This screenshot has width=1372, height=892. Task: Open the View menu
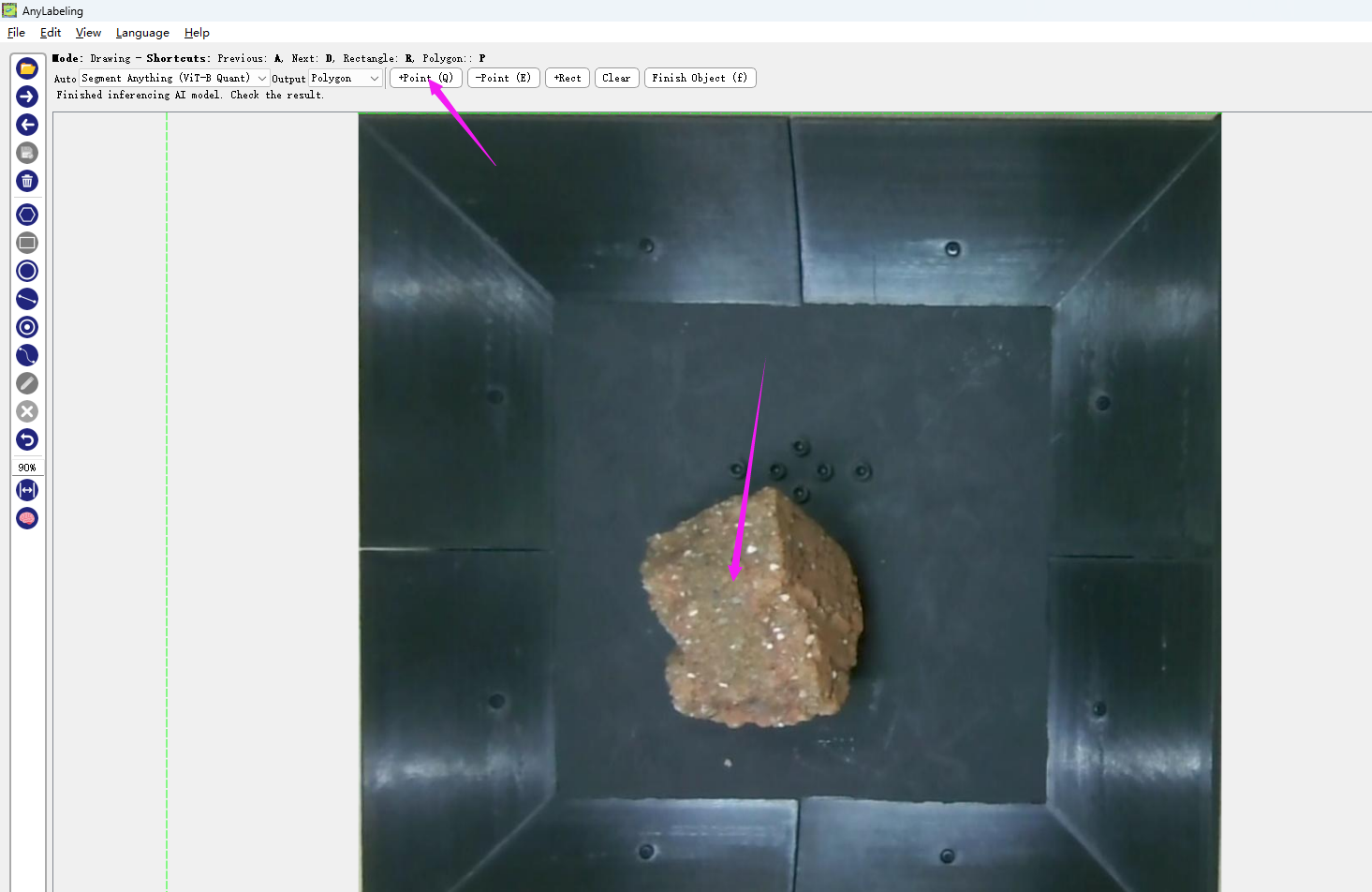coord(88,33)
